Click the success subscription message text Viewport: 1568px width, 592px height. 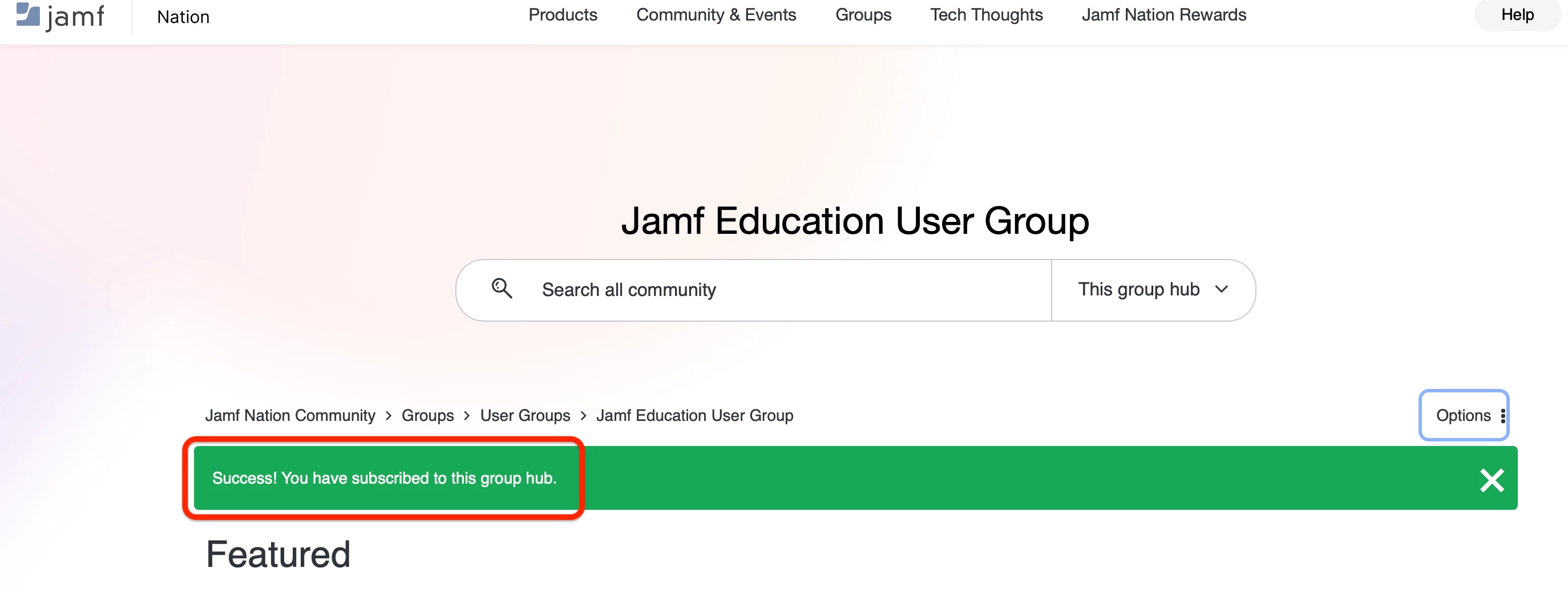(384, 479)
